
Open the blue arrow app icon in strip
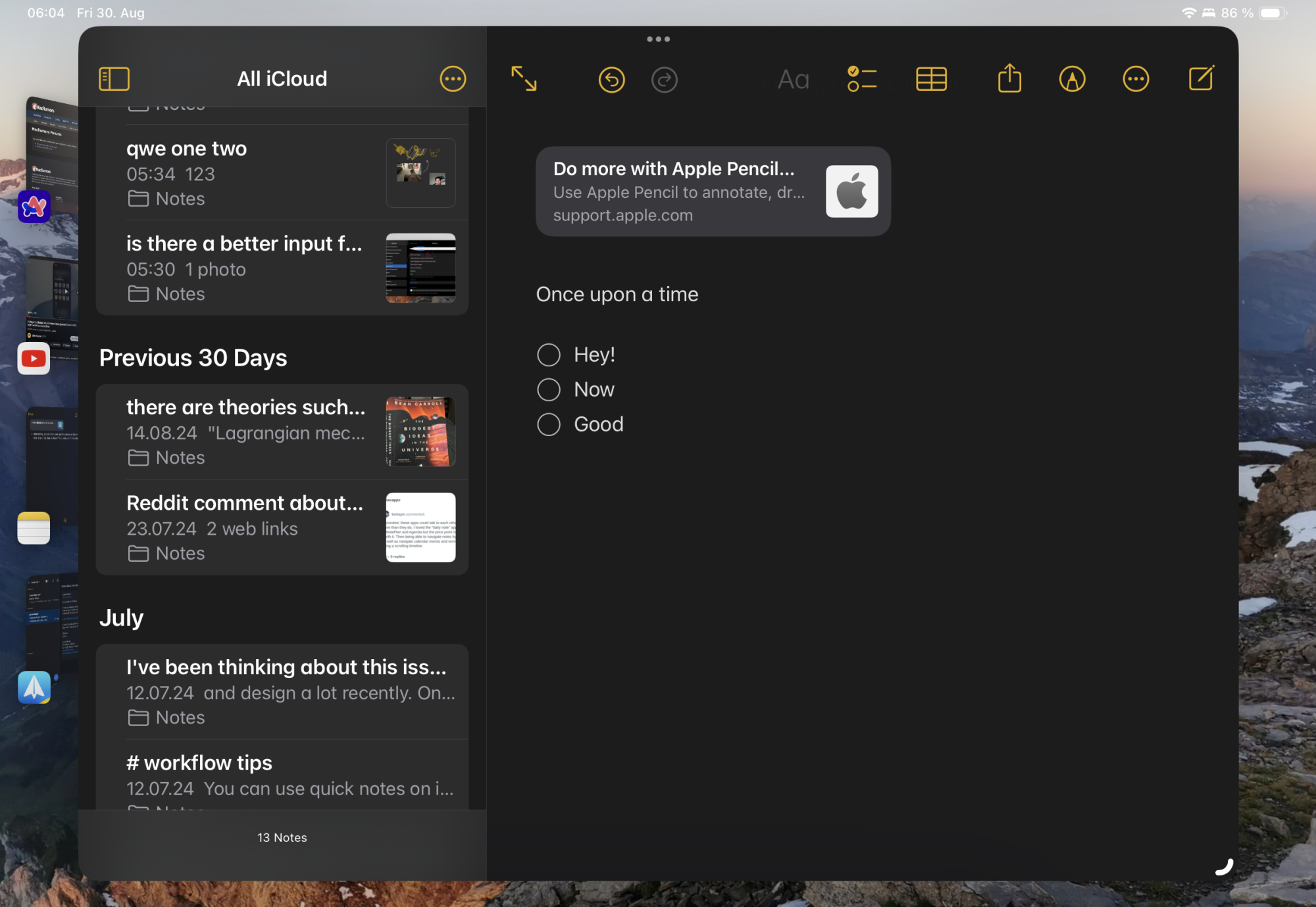34,687
